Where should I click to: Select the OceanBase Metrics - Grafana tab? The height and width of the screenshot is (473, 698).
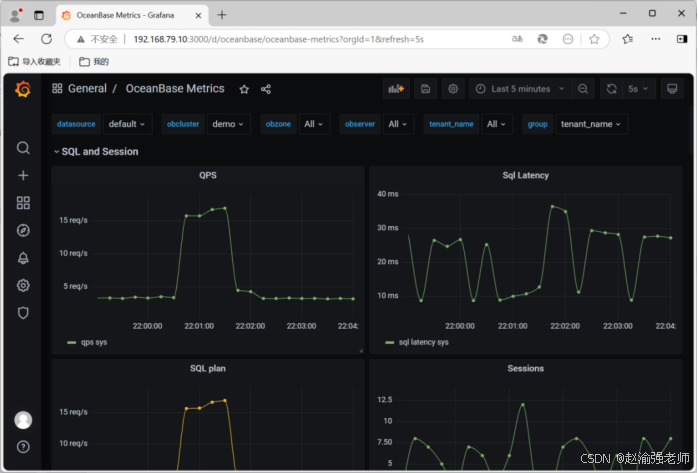click(132, 15)
